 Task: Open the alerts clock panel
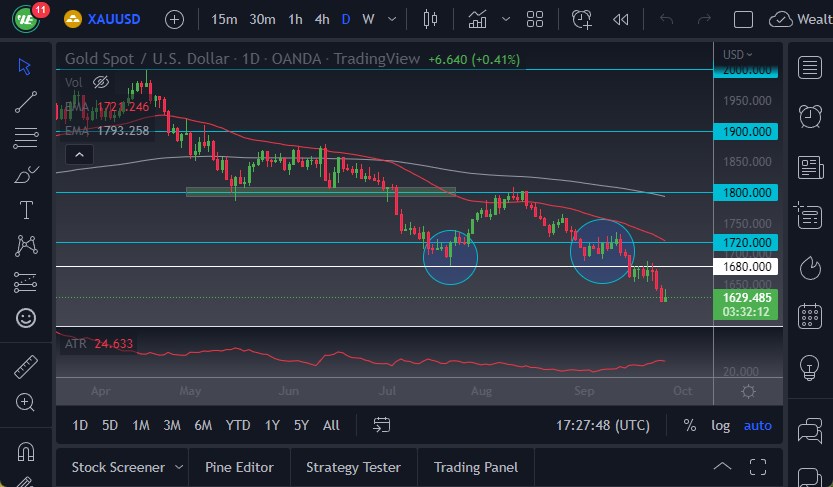[x=810, y=117]
